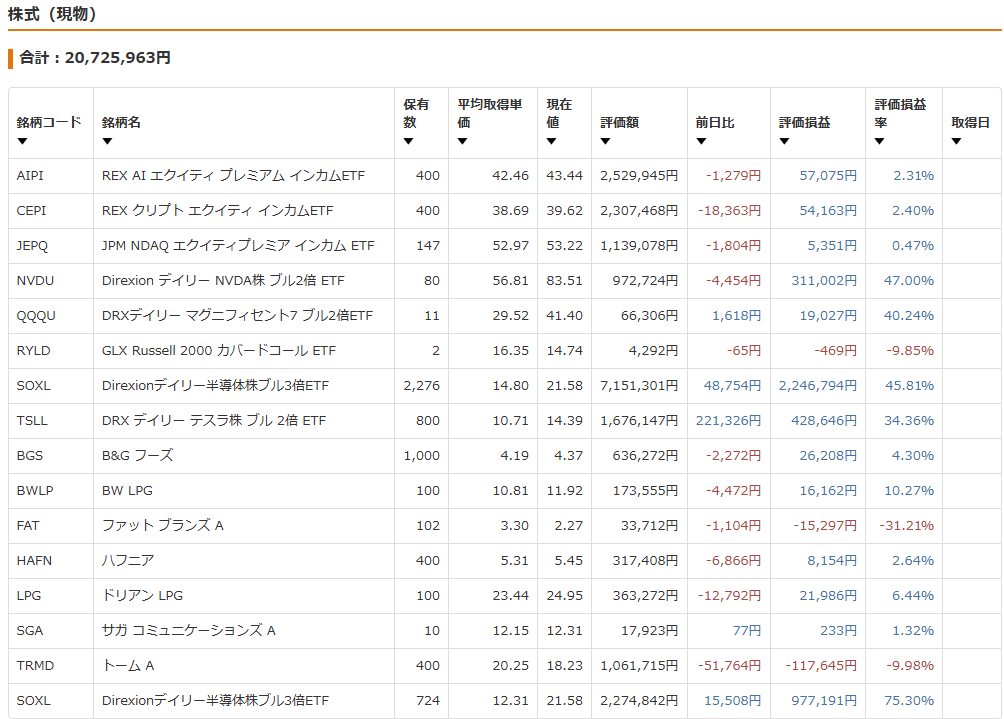Sort by 評価額 column arrow
This screenshot has width=1004, height=719.
point(605,141)
